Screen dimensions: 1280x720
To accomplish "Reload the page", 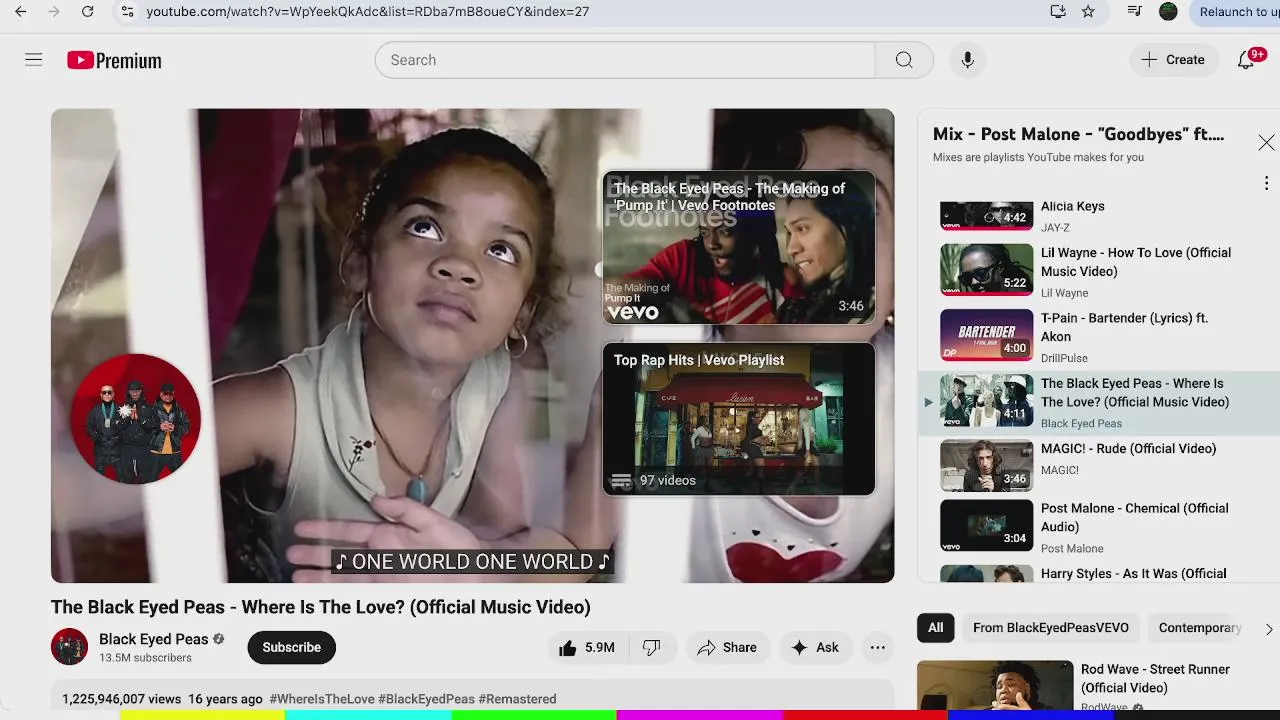I will click(x=88, y=12).
